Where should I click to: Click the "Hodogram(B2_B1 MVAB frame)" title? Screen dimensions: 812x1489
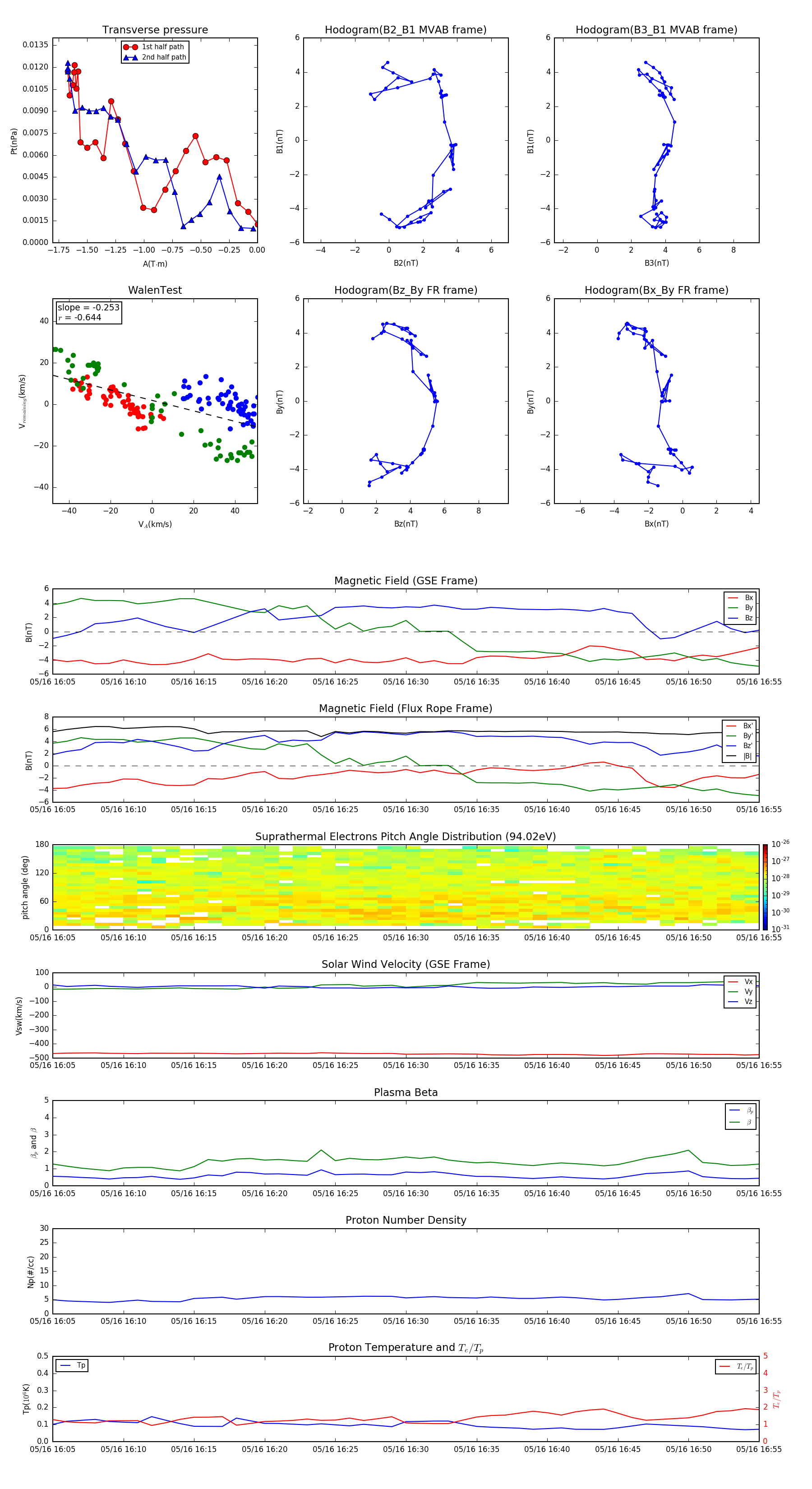pyautogui.click(x=406, y=30)
